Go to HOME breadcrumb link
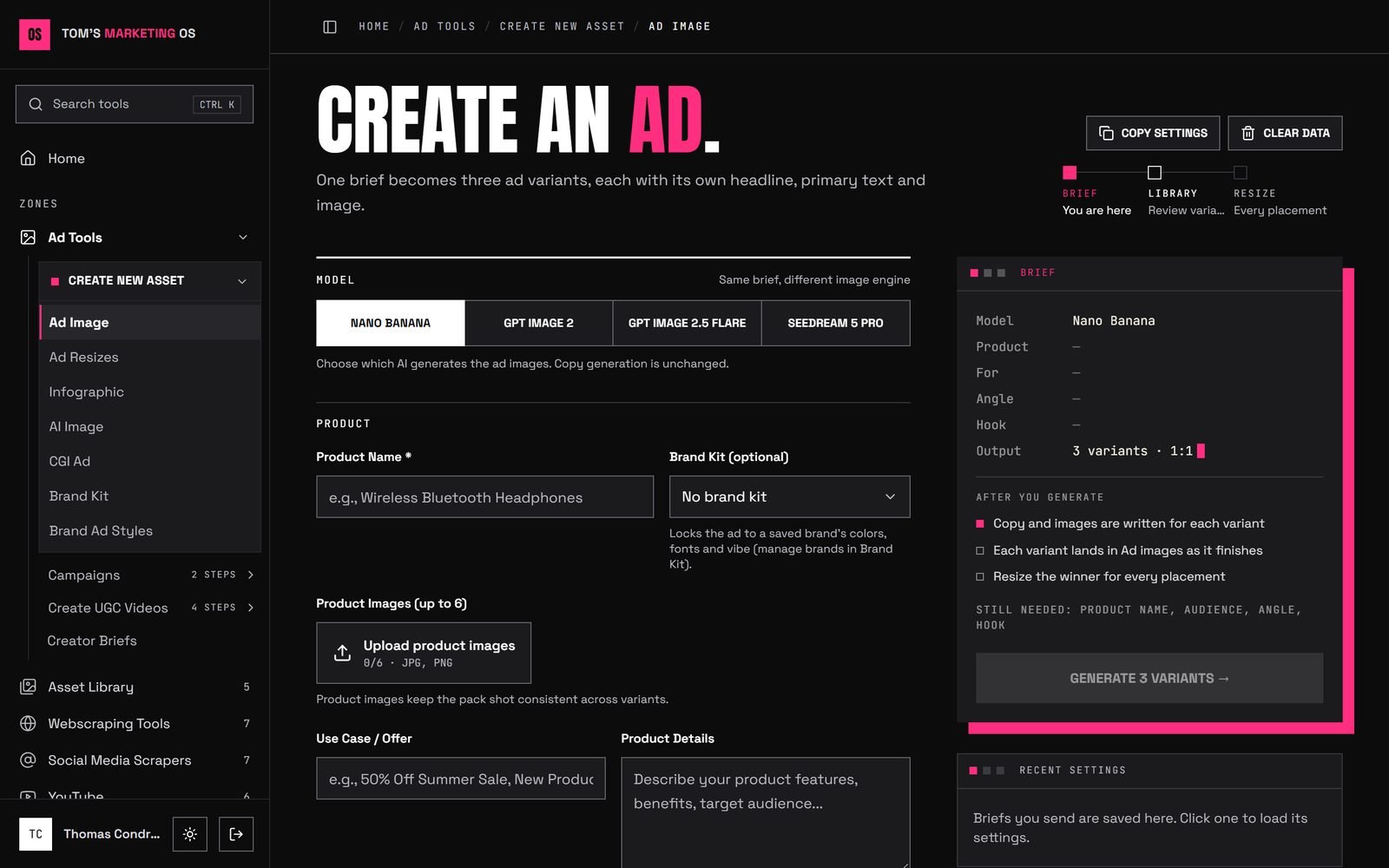The image size is (1389, 868). click(374, 27)
